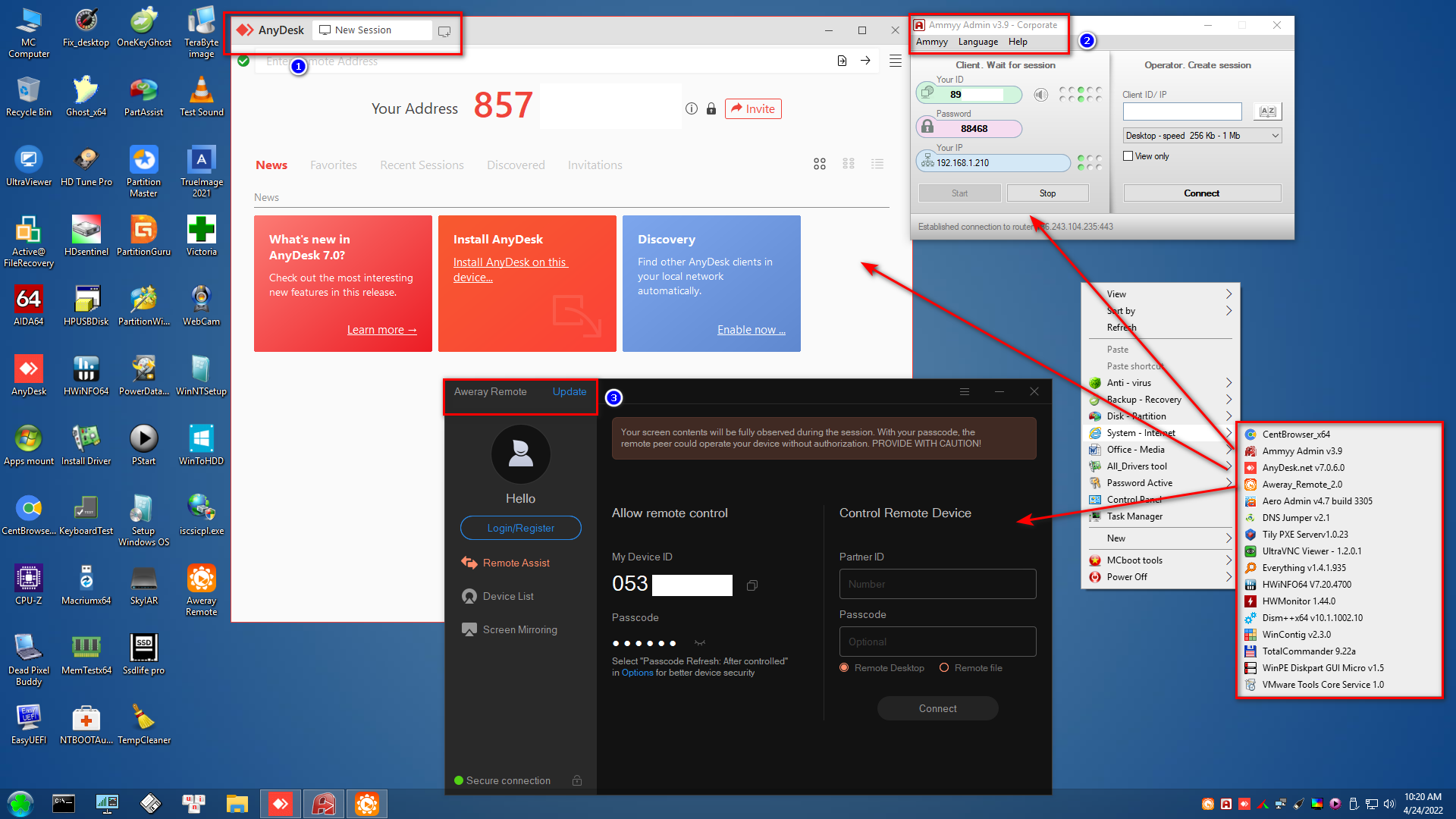Click the Login/Register button
Screen dimensions: 1456x819
[520, 528]
